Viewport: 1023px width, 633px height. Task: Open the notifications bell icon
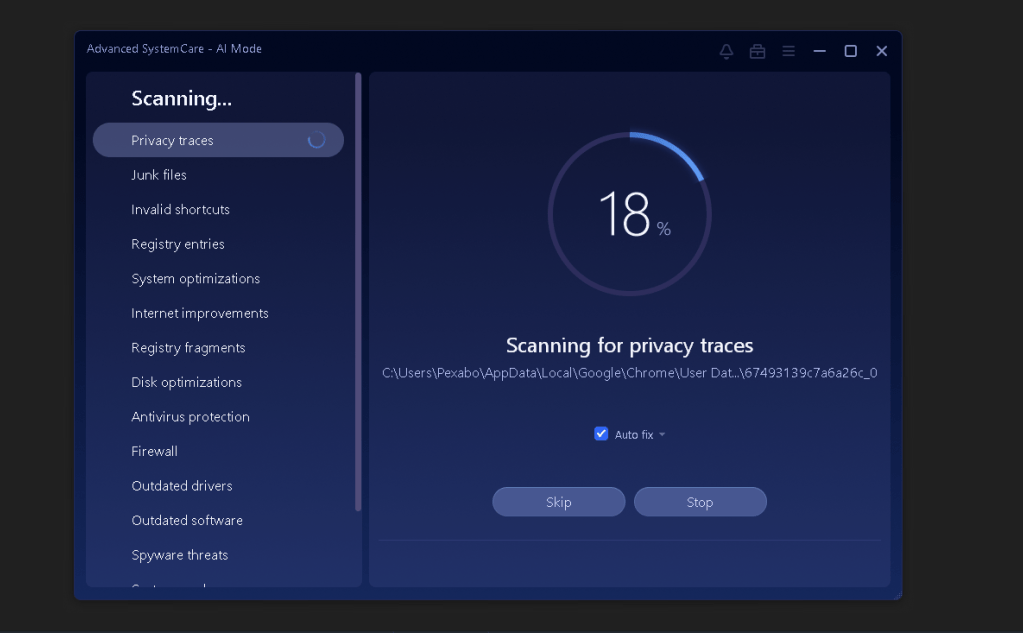tap(726, 51)
